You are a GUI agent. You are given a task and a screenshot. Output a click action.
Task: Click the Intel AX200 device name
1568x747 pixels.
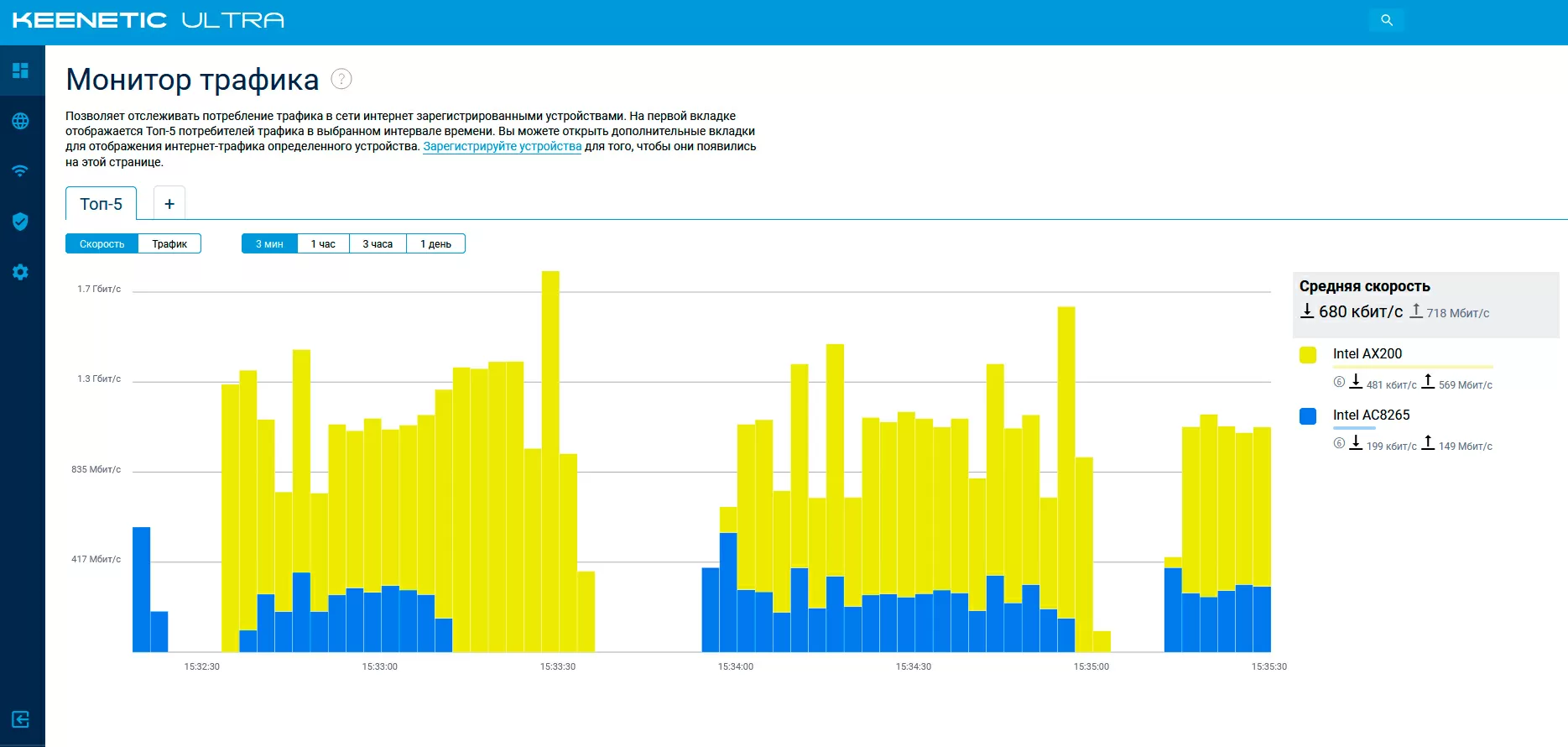(x=1367, y=354)
